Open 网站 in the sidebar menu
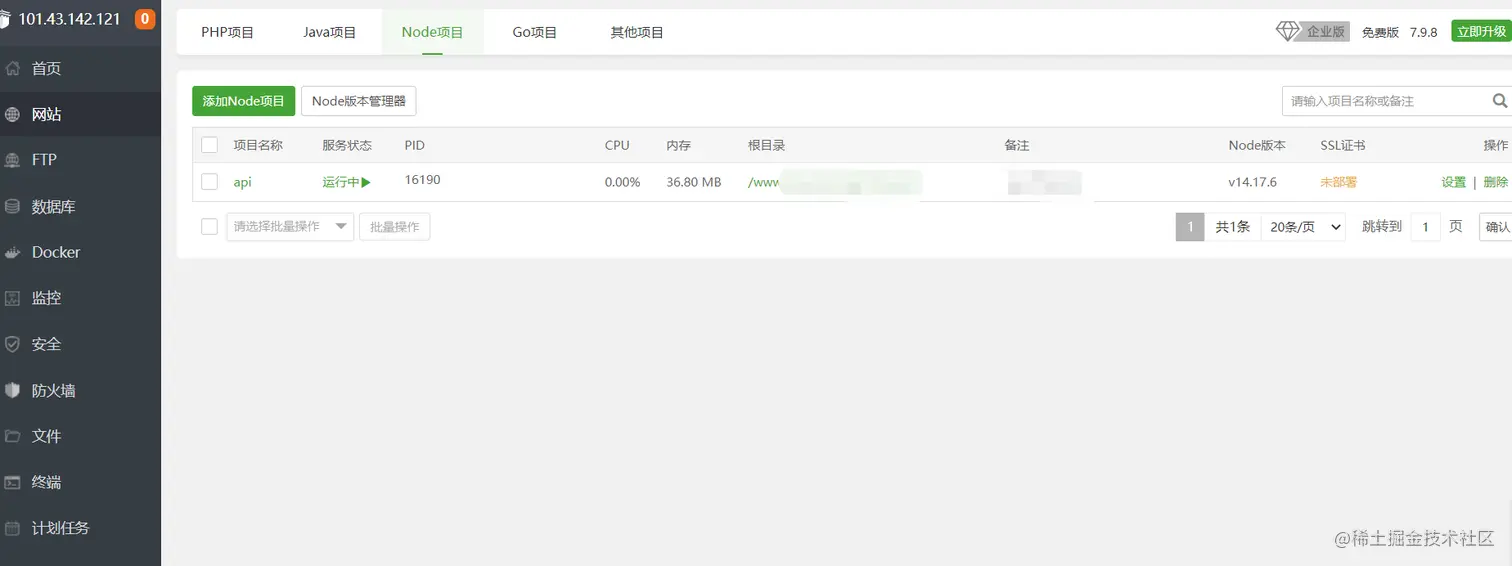 [x=80, y=115]
